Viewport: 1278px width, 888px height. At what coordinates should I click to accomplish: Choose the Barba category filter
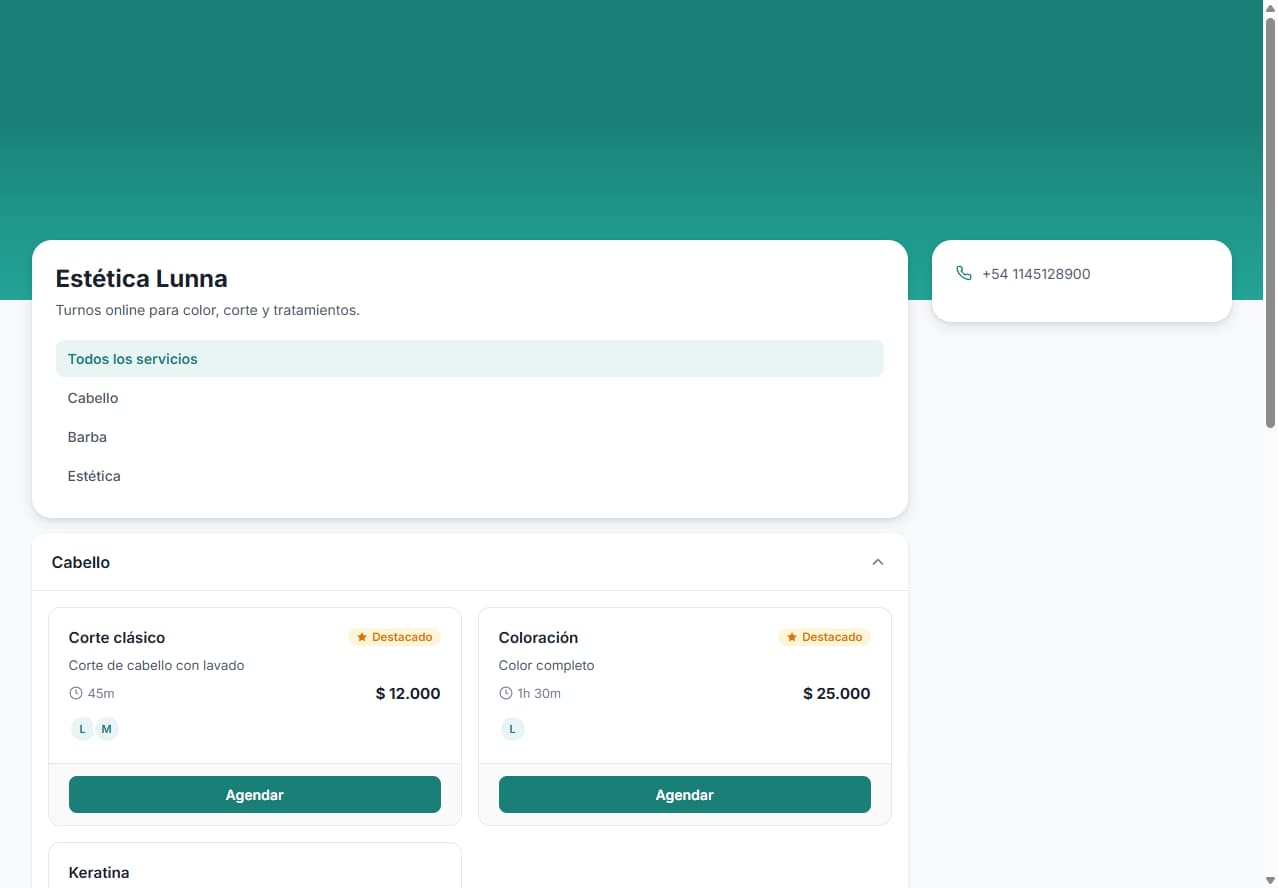pos(470,437)
